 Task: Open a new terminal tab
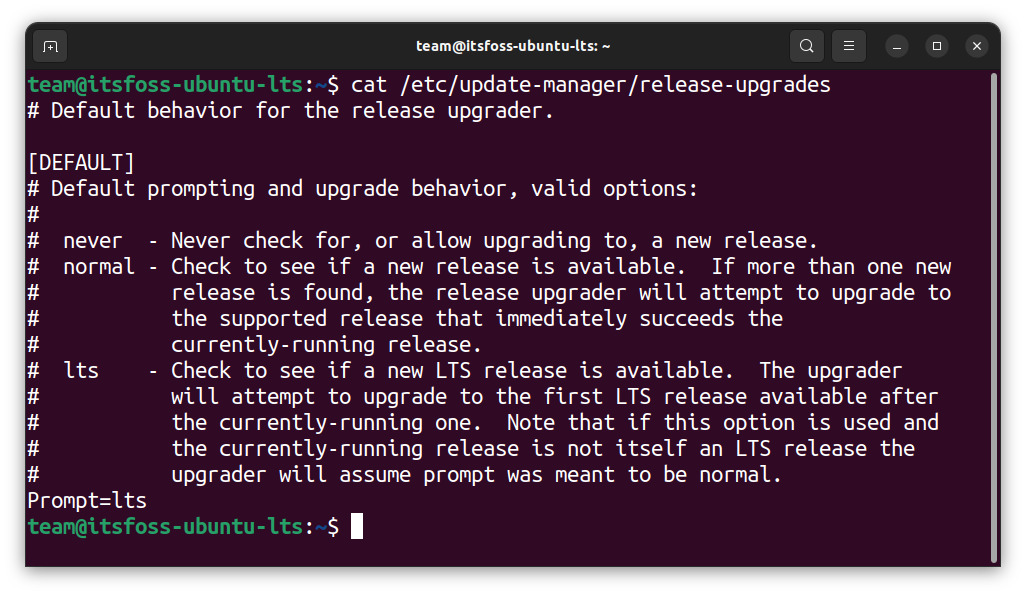click(50, 46)
